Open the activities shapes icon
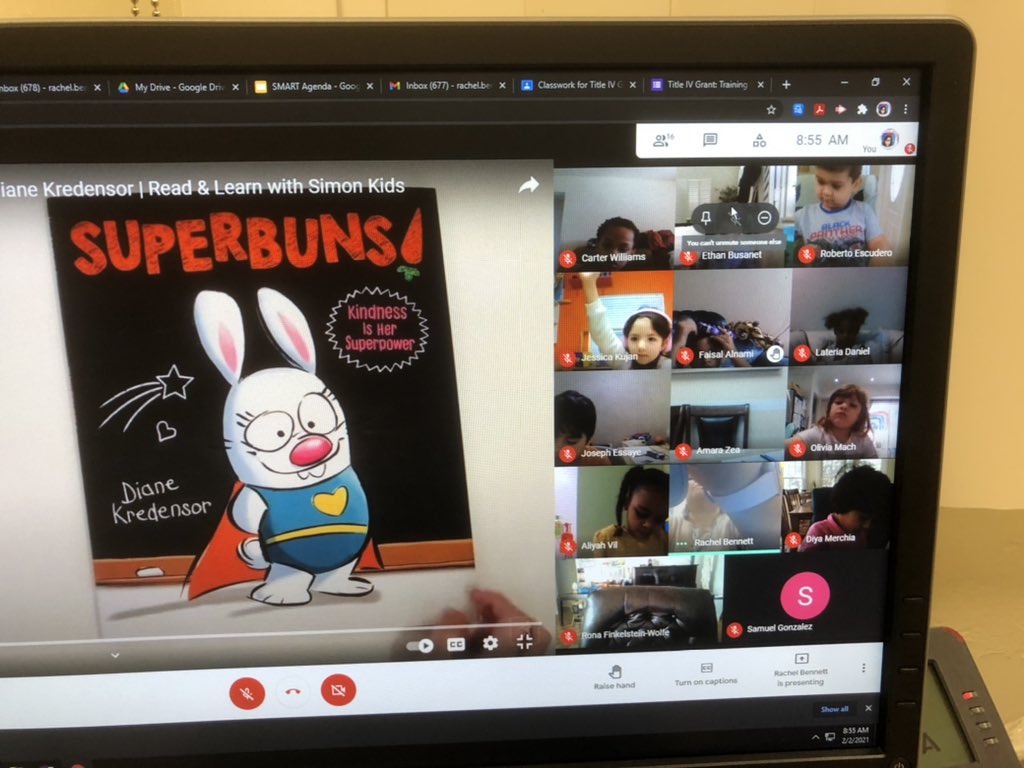 pyautogui.click(x=759, y=140)
